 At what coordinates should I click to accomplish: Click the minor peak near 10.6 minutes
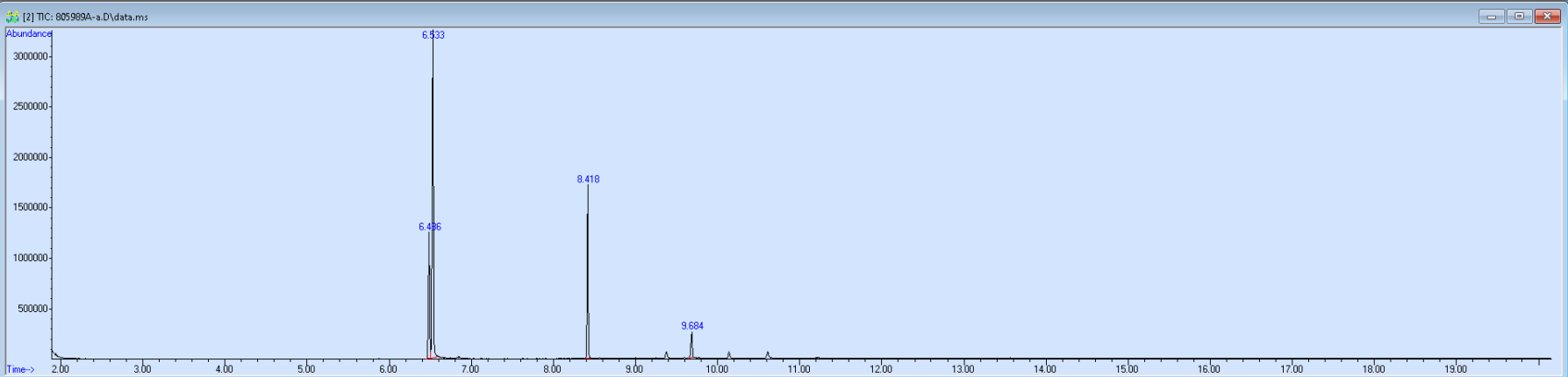click(768, 355)
